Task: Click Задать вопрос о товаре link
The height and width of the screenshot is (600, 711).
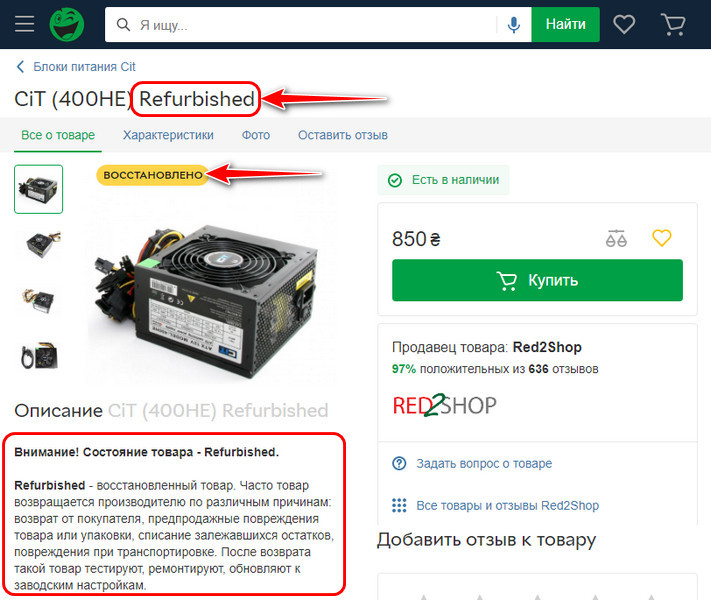Action: click(x=484, y=463)
